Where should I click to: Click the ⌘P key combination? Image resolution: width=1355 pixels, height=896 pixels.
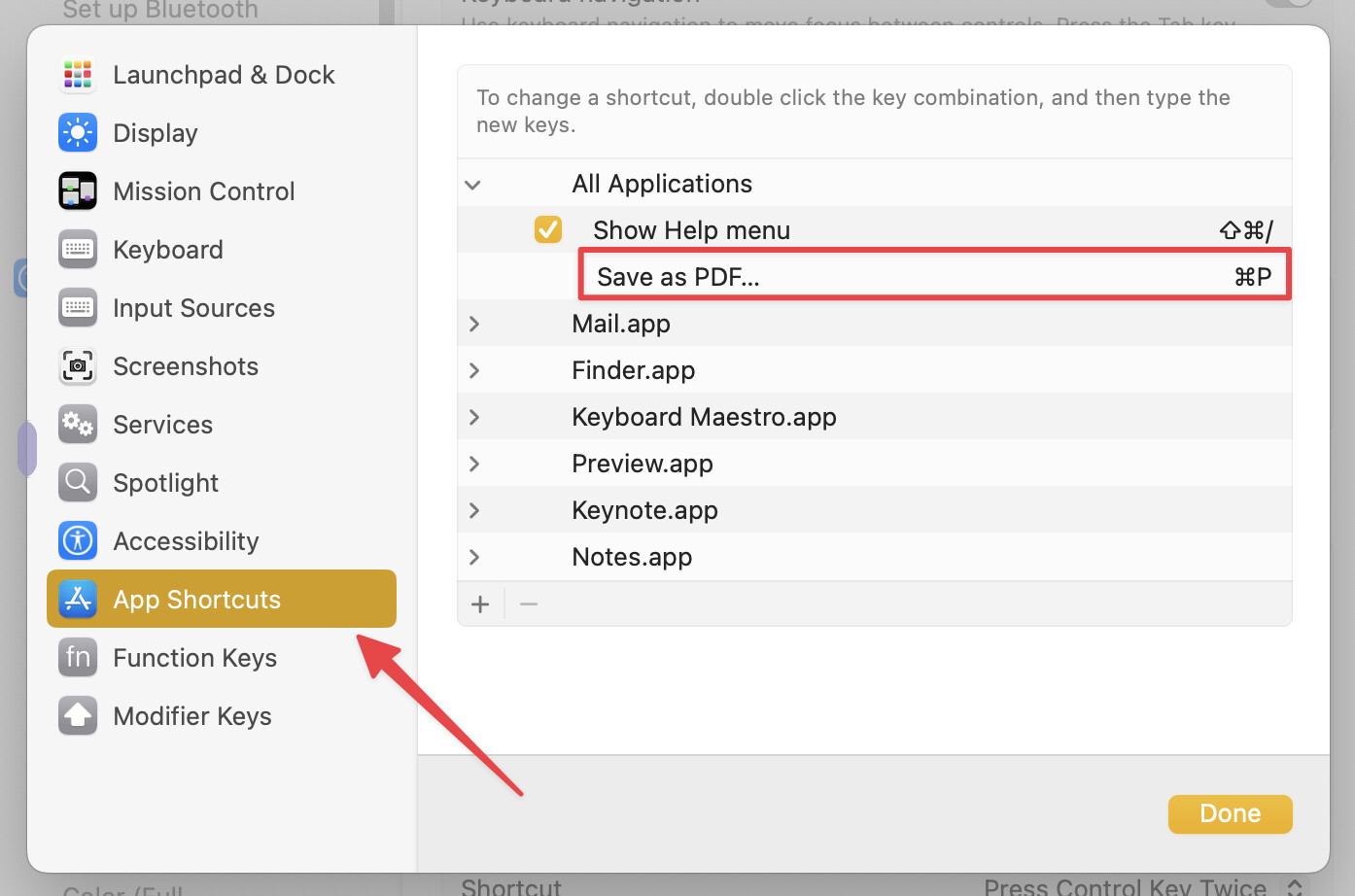click(x=1253, y=277)
